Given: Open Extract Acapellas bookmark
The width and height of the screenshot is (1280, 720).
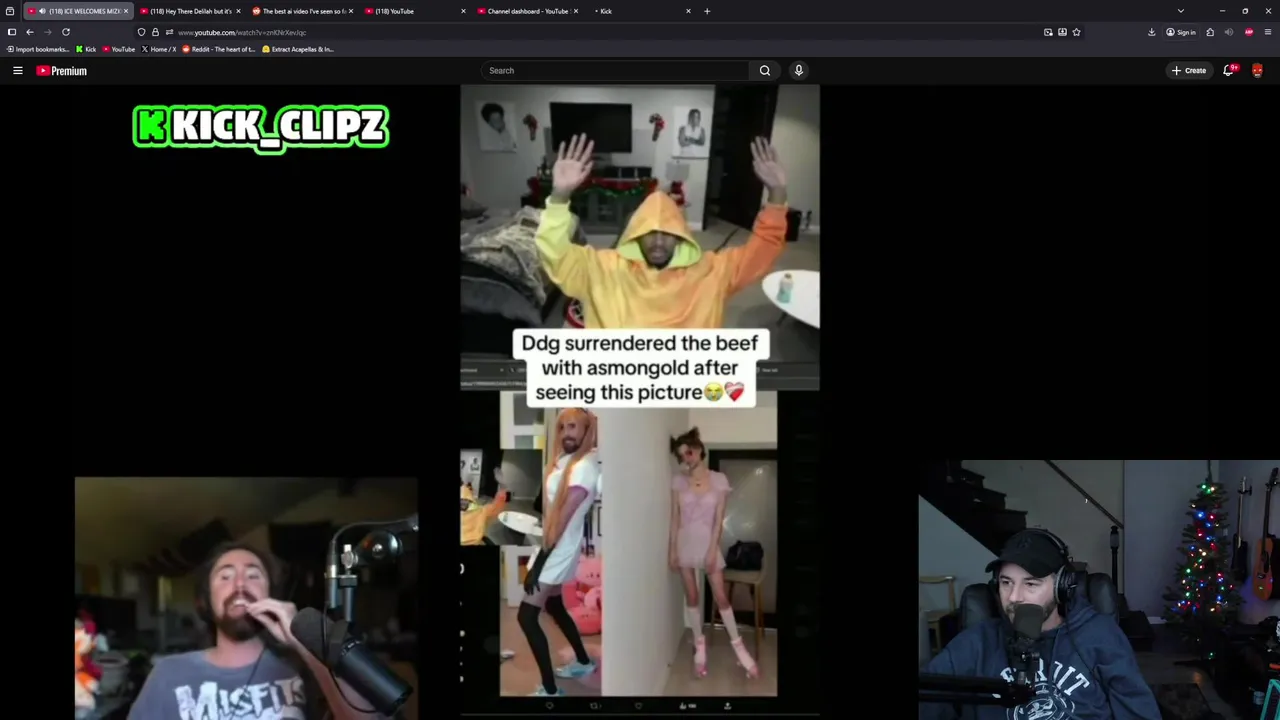Looking at the screenshot, I should coord(298,49).
